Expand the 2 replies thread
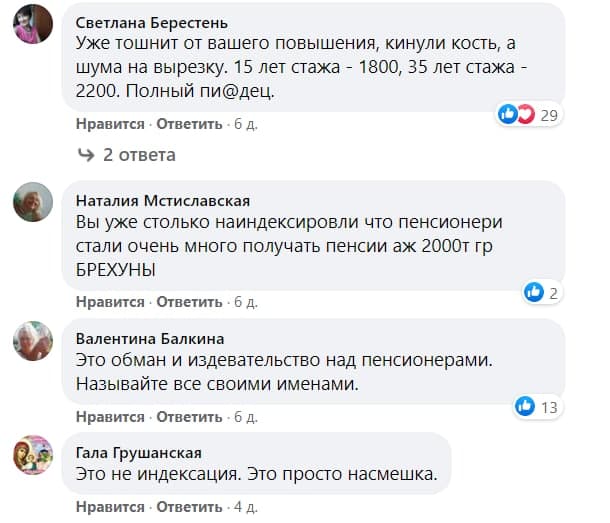610x523 pixels. point(139,155)
